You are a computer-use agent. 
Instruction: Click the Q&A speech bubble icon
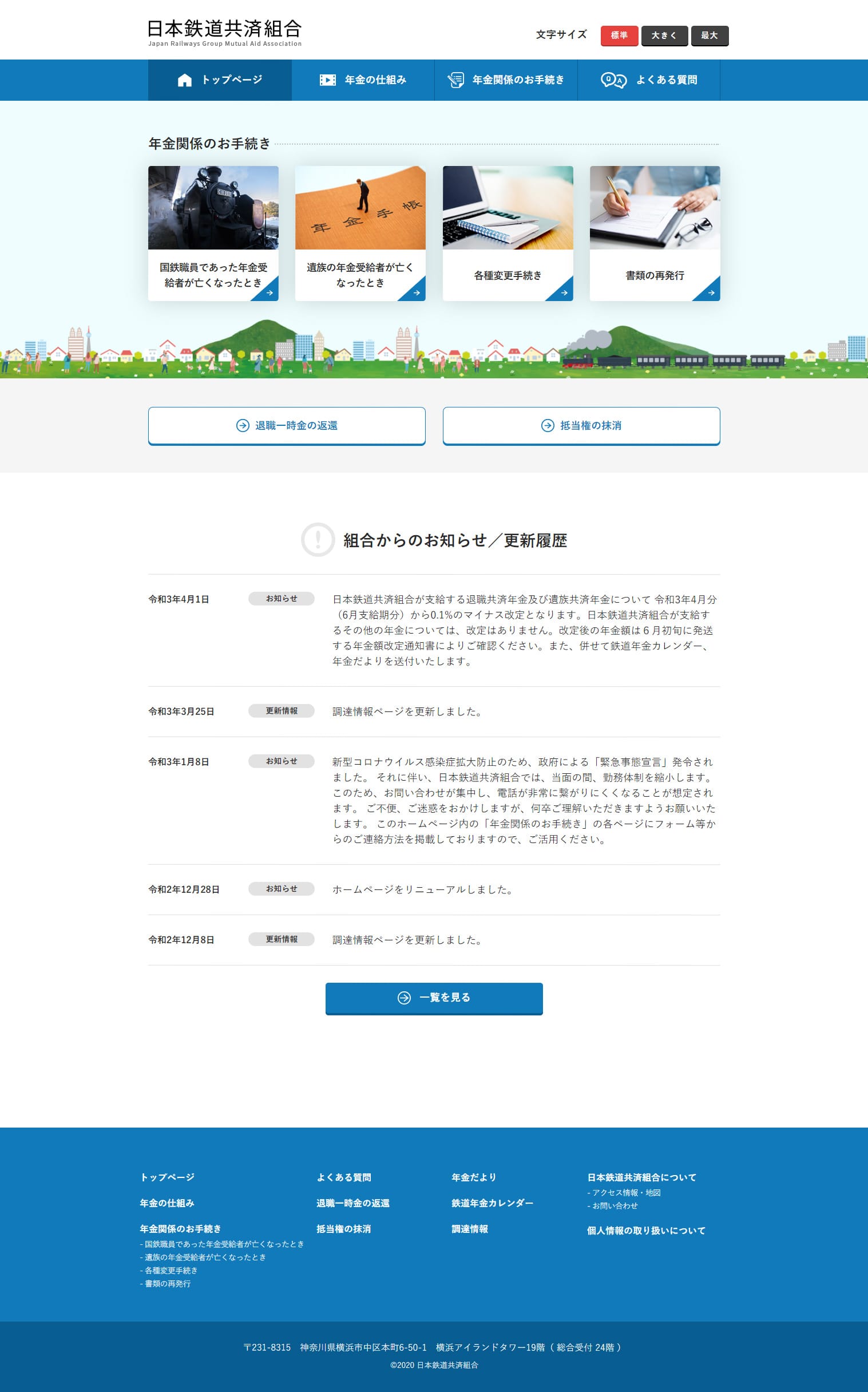[613, 80]
